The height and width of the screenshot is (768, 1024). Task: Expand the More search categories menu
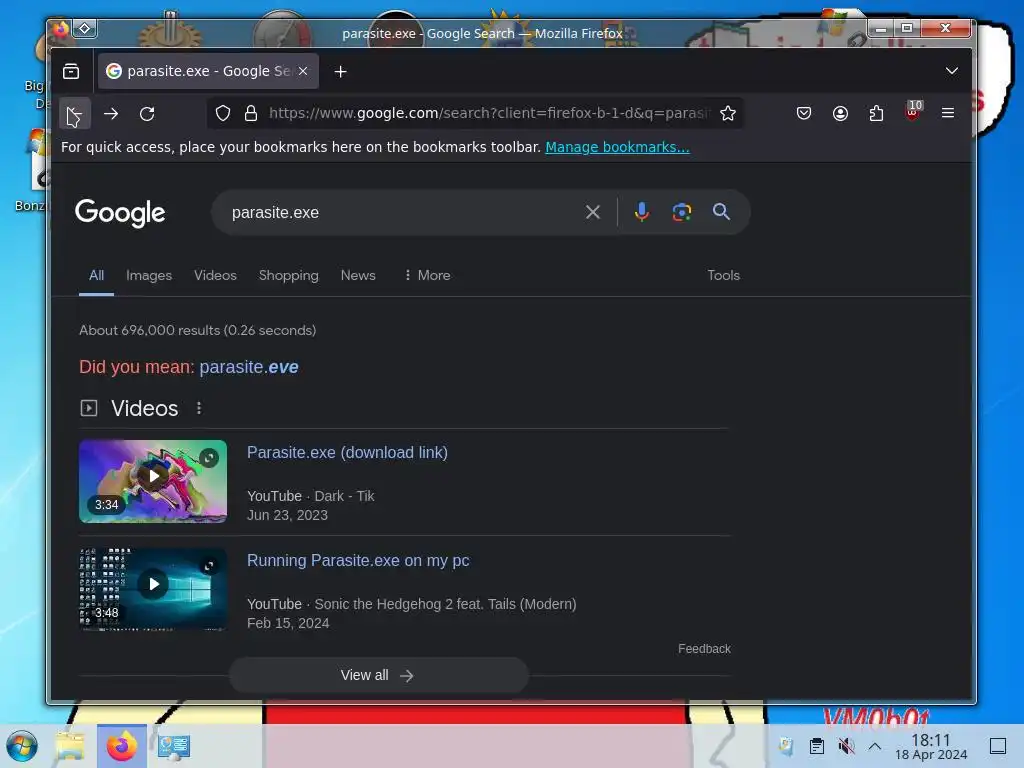(x=428, y=276)
